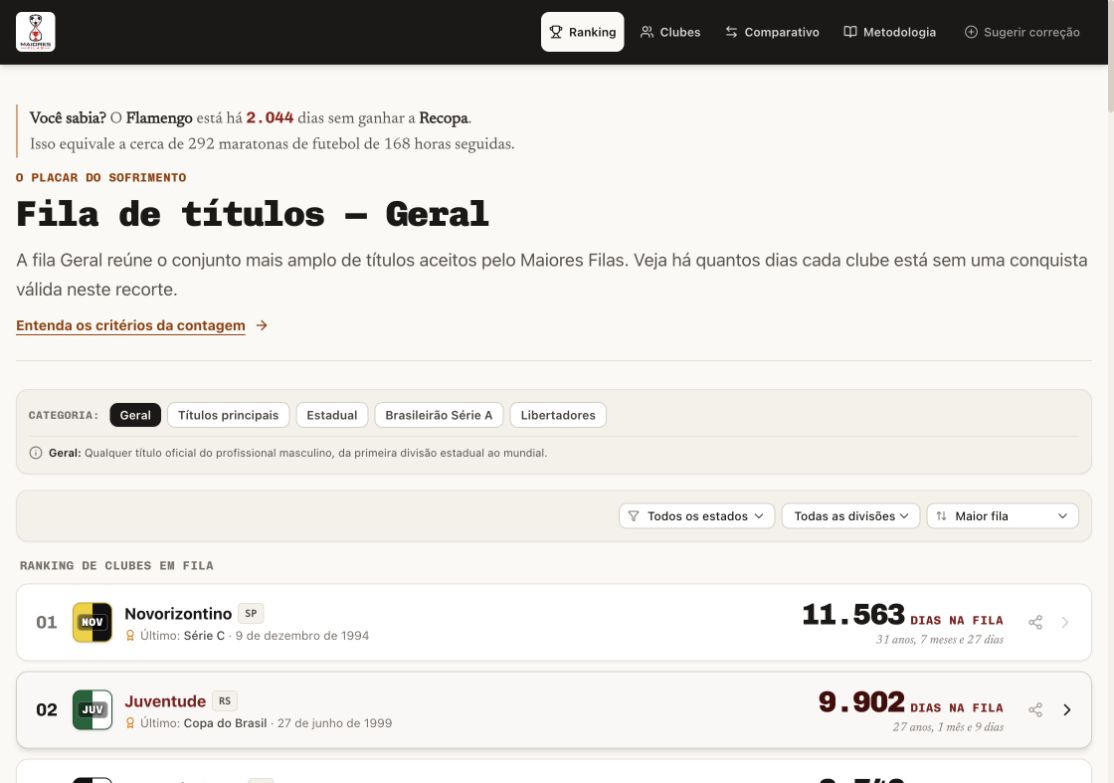Viewport: 1114px width, 783px height.
Task: Click the RS state tag
Action: tap(225, 701)
